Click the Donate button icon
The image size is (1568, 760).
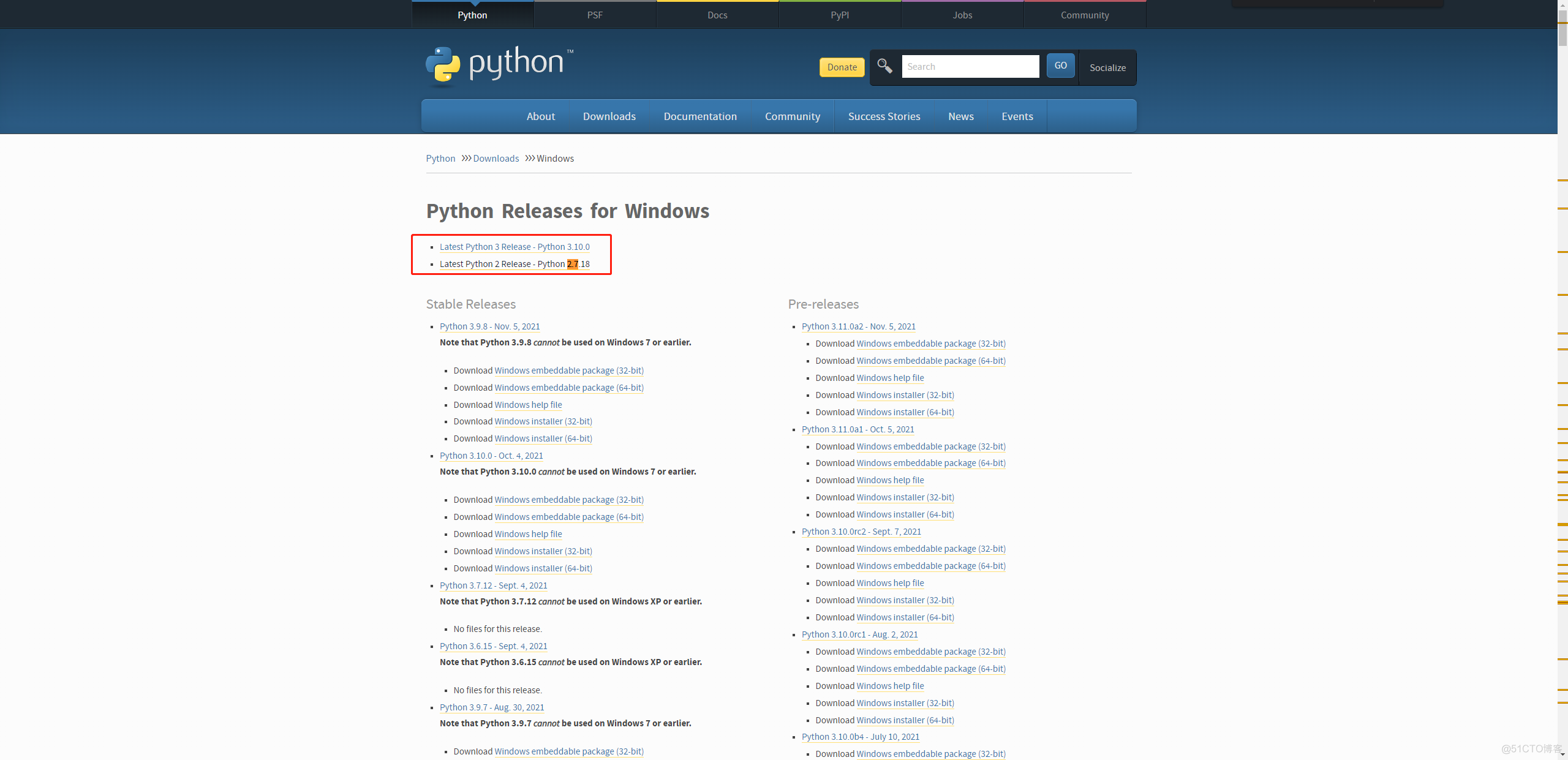tap(840, 66)
